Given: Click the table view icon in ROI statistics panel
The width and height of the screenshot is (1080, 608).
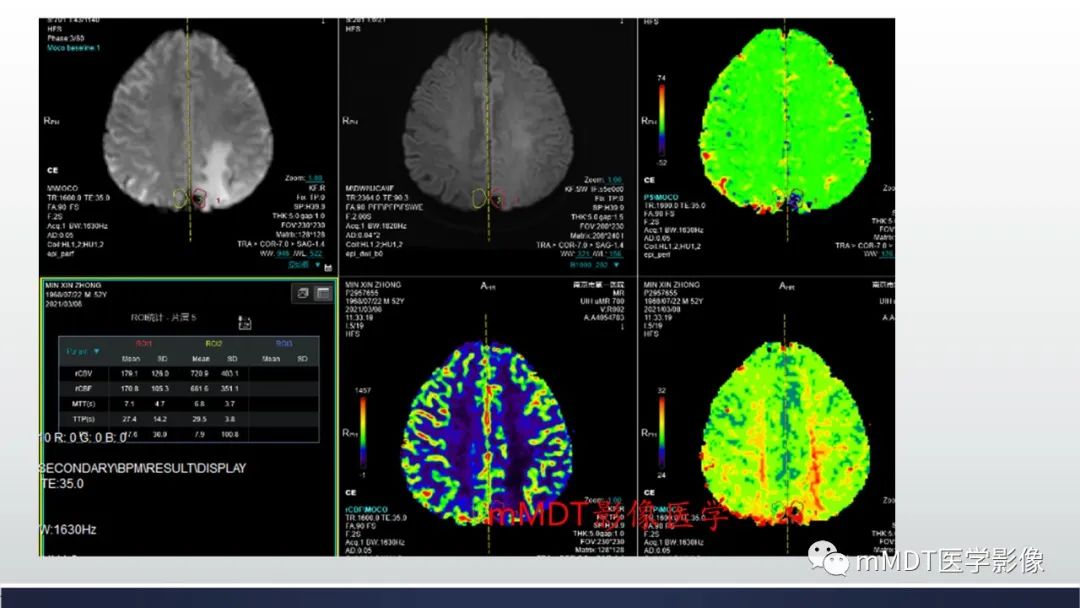Looking at the screenshot, I should tap(322, 293).
